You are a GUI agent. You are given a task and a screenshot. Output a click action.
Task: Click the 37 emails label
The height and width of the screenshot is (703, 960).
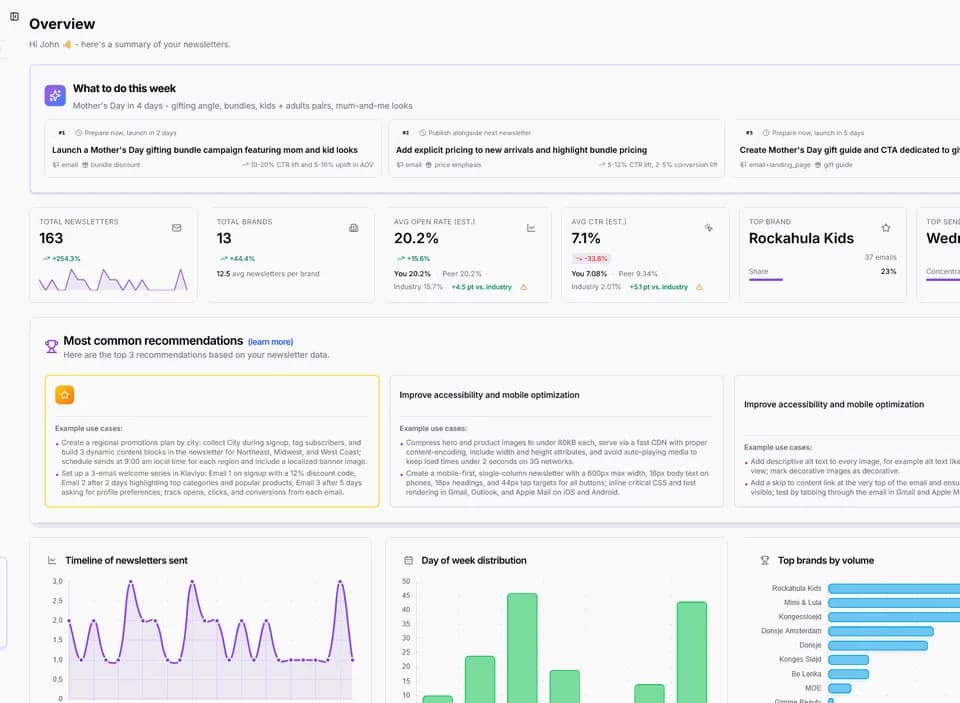(880, 257)
